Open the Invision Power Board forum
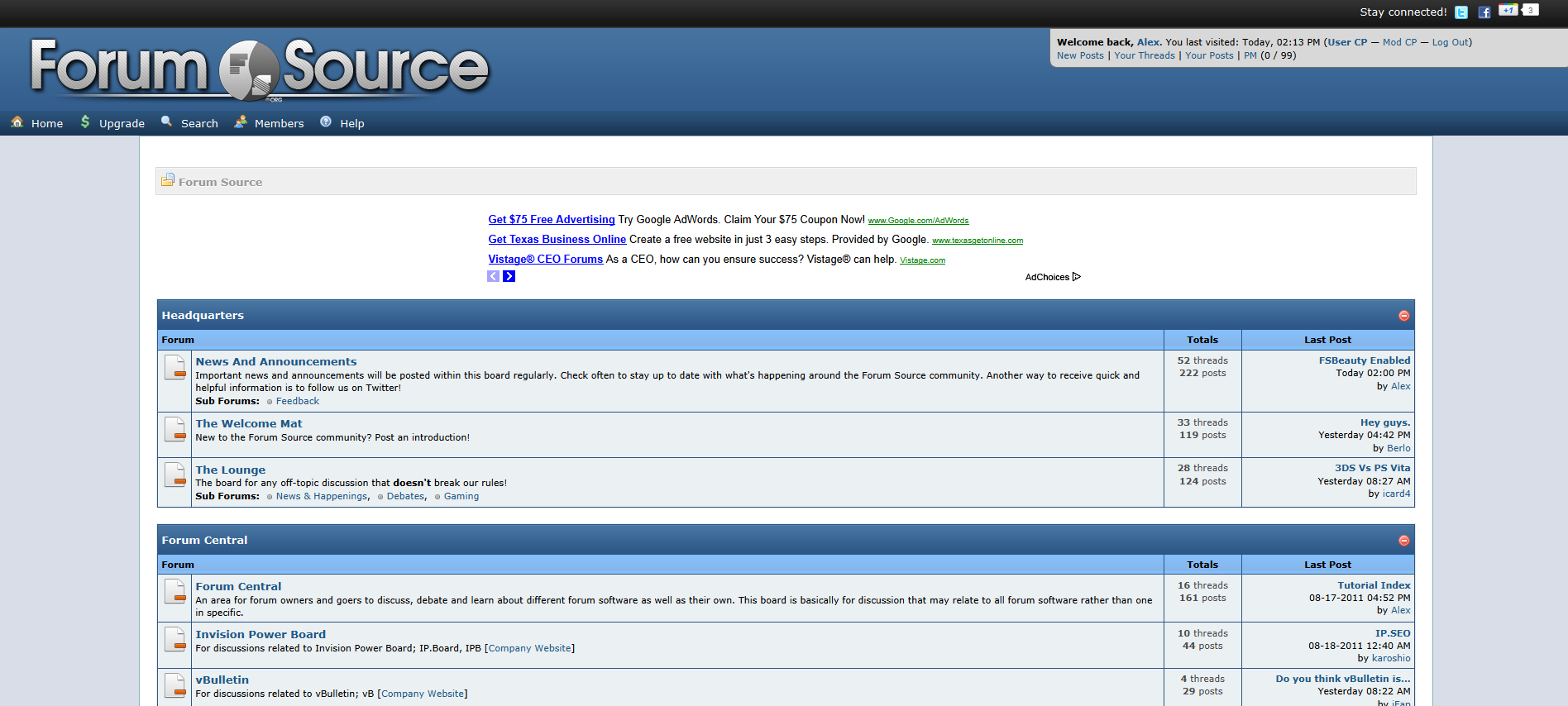Screen dimensions: 1568x706 (261, 634)
